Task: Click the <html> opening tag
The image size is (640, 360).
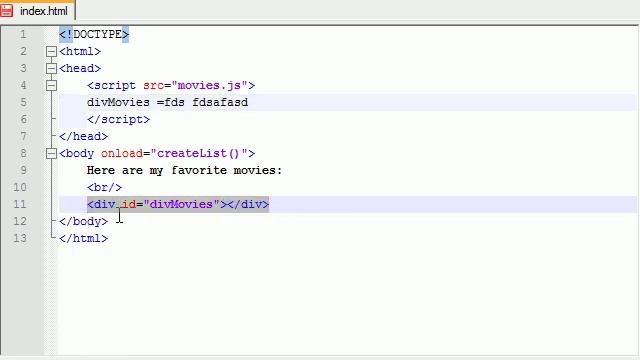Action: coord(80,51)
